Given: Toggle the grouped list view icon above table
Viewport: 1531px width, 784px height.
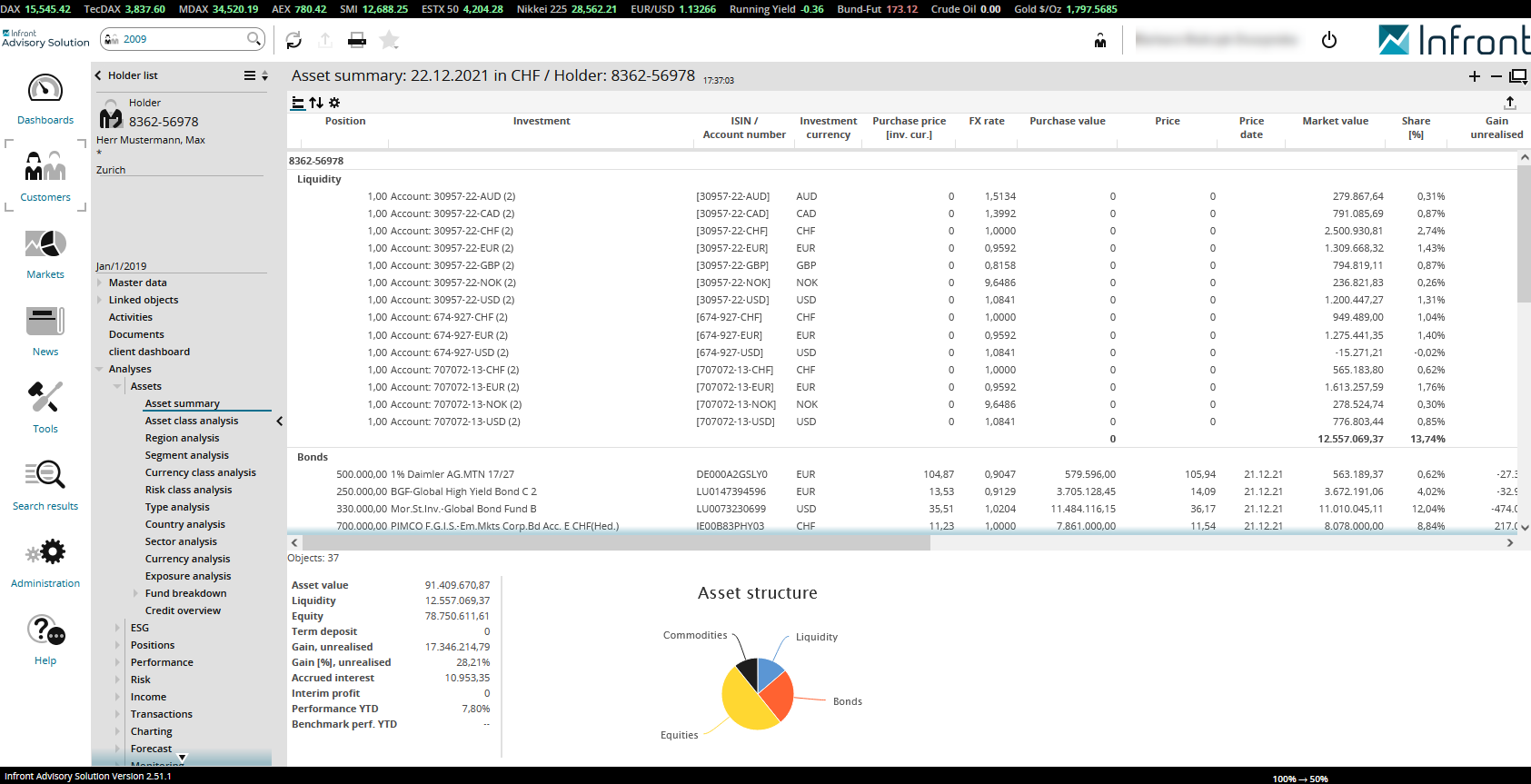Looking at the screenshot, I should pos(297,103).
